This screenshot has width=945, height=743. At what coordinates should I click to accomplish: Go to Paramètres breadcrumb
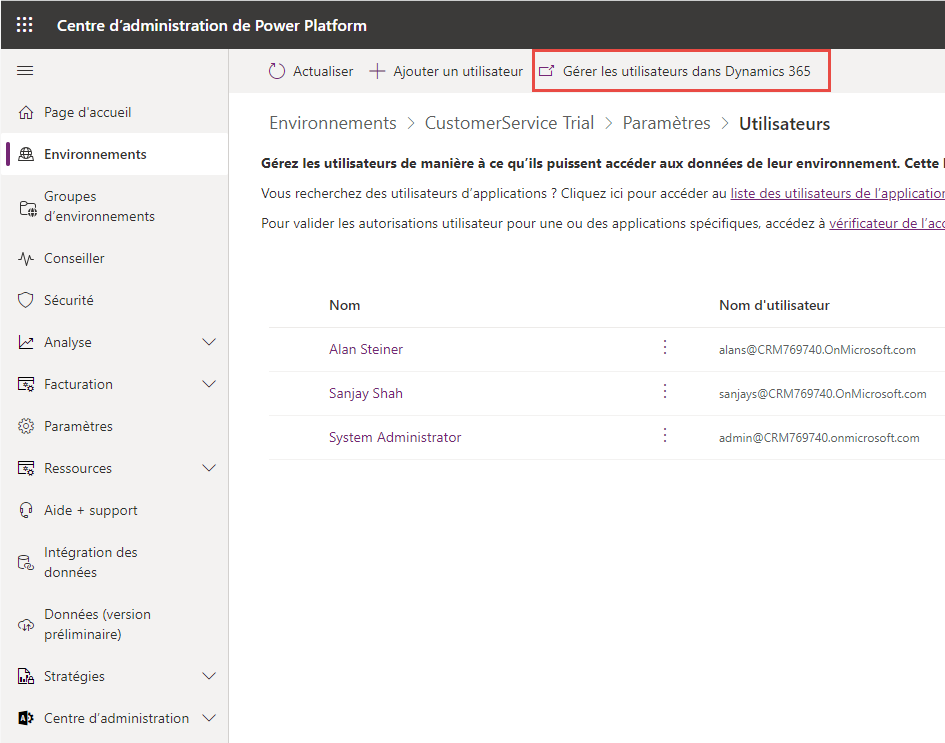pos(667,123)
